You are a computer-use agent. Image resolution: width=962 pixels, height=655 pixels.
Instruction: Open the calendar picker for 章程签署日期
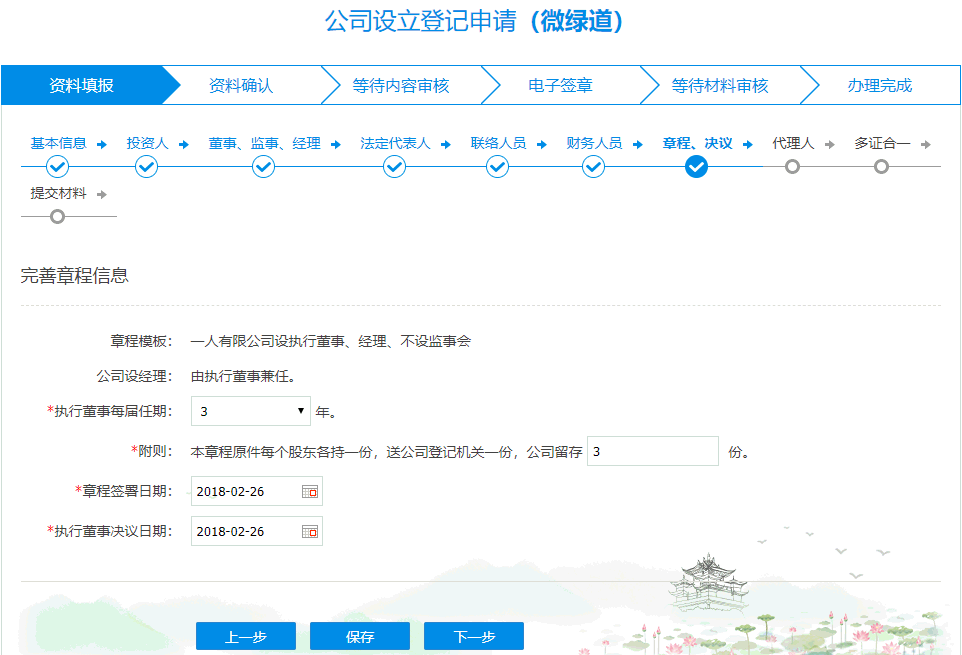coord(311,491)
